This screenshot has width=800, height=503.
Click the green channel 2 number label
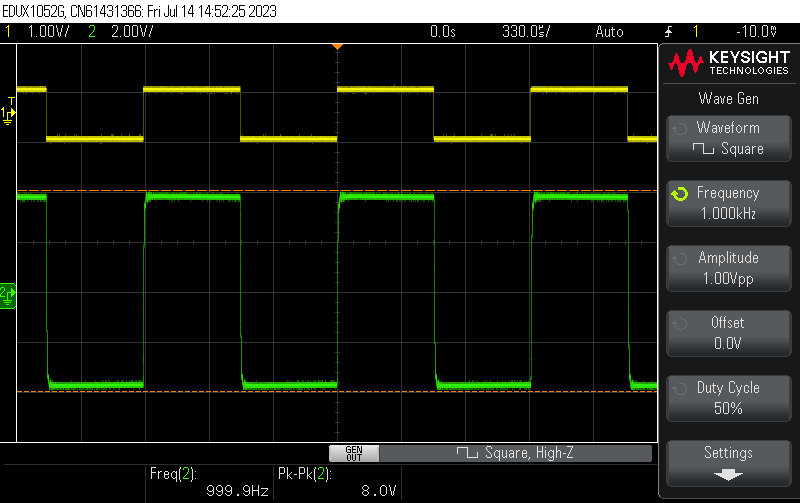point(92,32)
